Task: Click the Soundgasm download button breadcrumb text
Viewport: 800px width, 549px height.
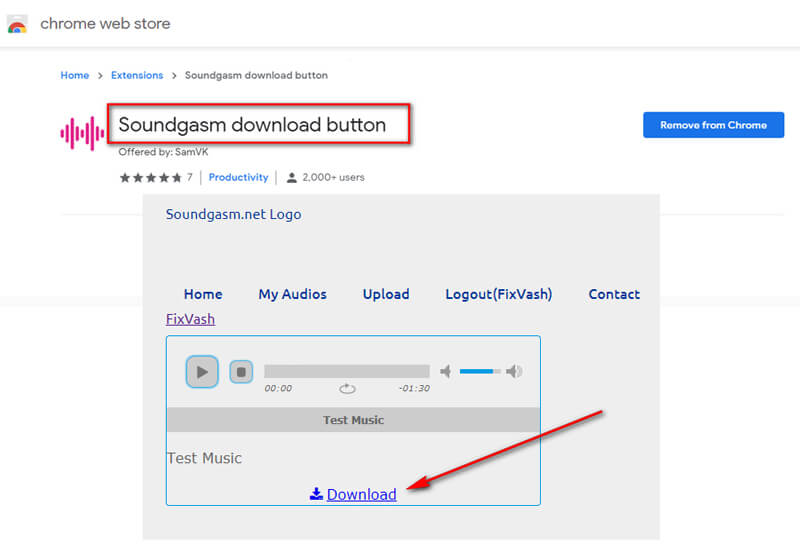Action: [x=256, y=76]
